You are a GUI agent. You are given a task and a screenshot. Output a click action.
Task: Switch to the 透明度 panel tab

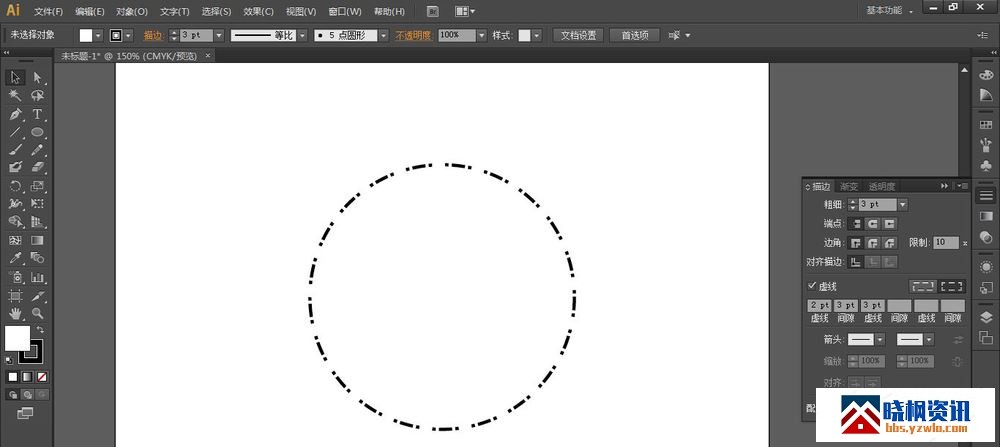point(882,186)
